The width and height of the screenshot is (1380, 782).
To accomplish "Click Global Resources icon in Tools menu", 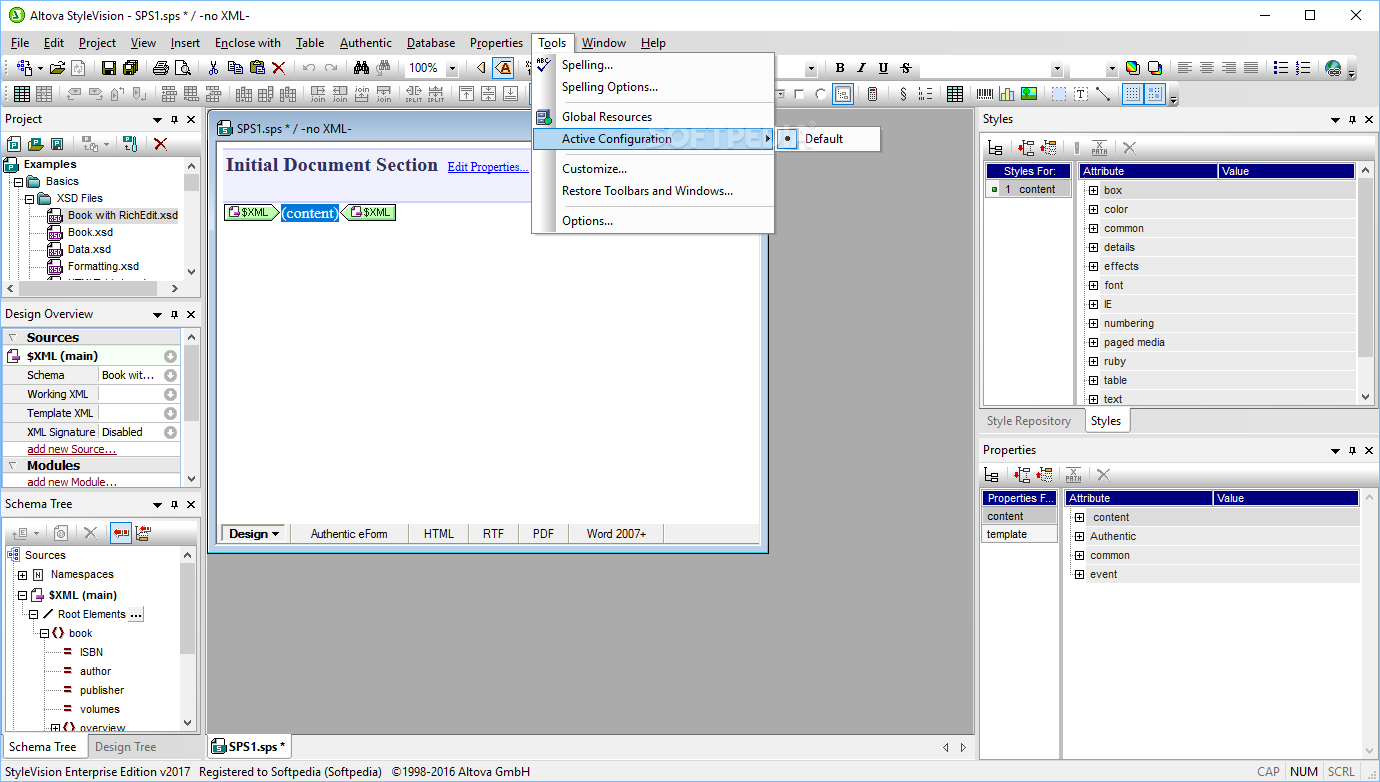I will click(x=543, y=117).
